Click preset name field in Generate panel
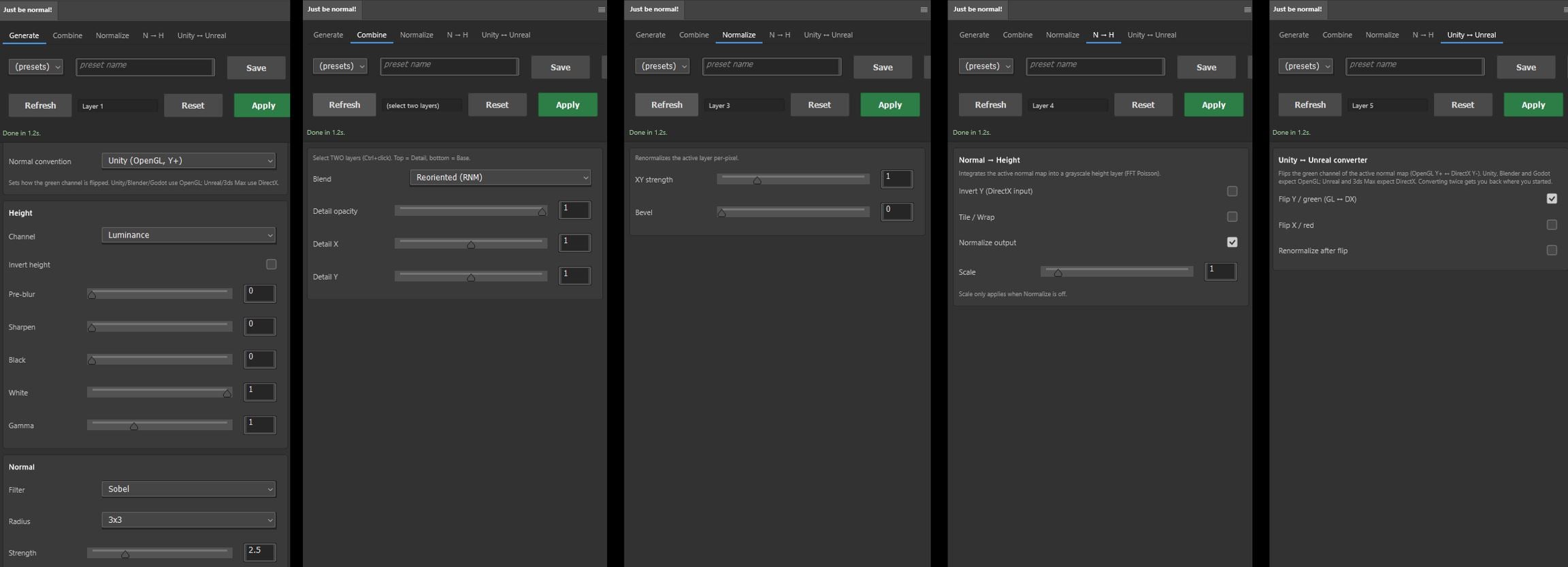 145,67
